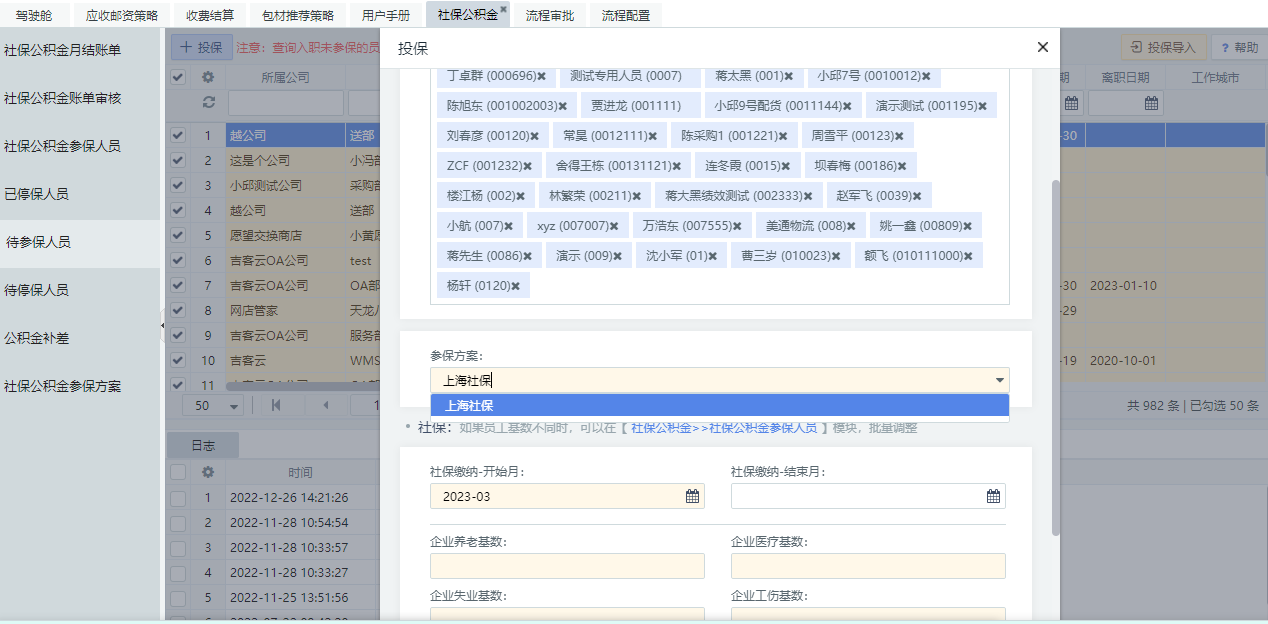This screenshot has height=624, width=1268.
Task: Toggle checkbox for row 1 越公司
Action: coord(177,135)
